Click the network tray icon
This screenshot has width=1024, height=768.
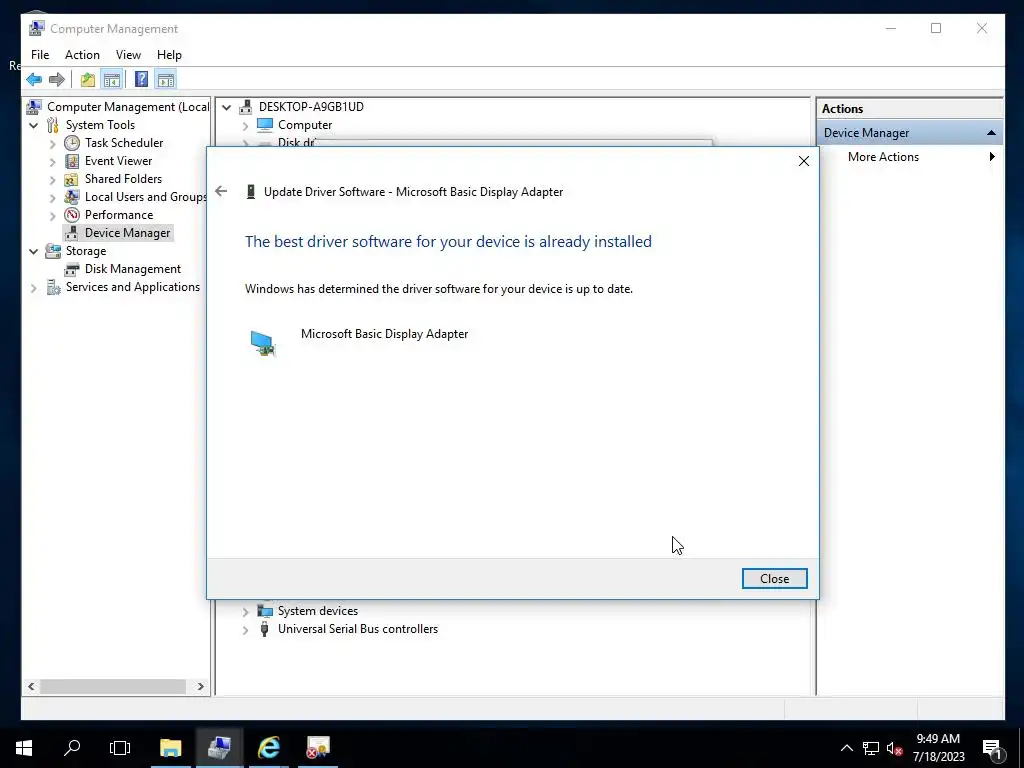tap(871, 748)
